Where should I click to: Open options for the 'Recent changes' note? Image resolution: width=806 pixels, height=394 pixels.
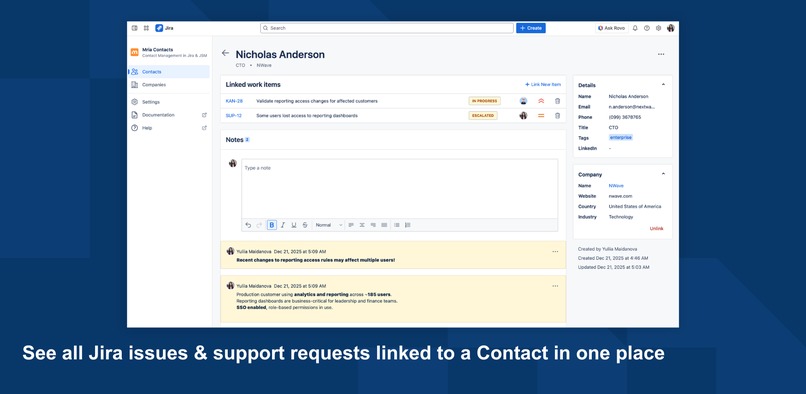coord(555,252)
